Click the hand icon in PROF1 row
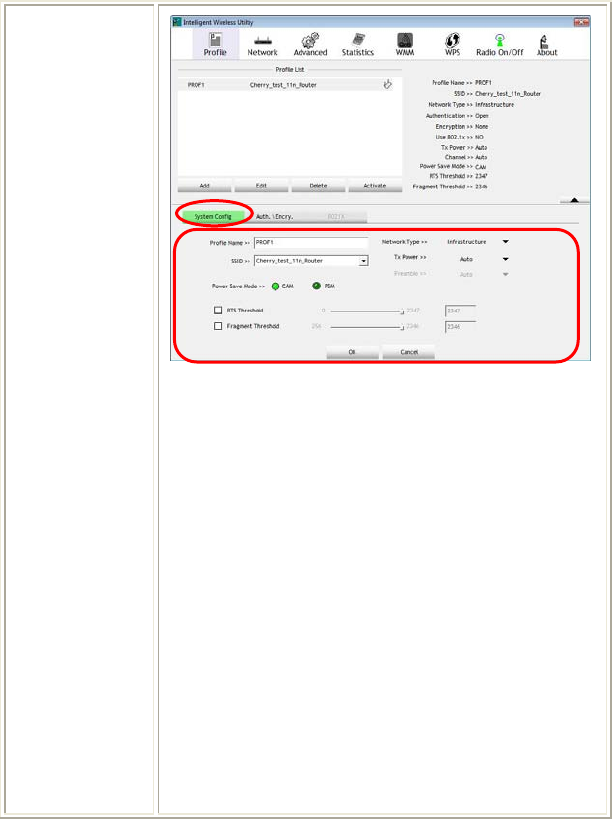This screenshot has width=612, height=819. pyautogui.click(x=387, y=84)
